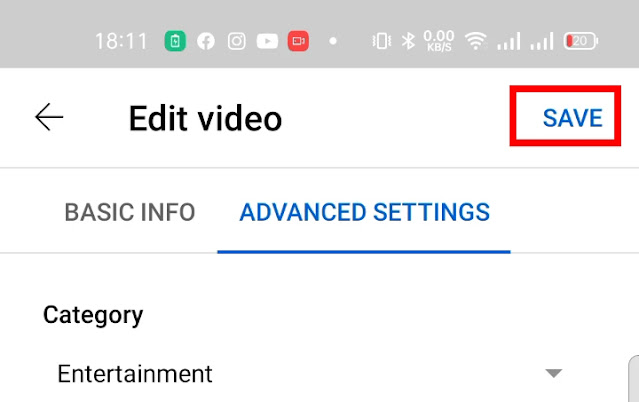The height and width of the screenshot is (402, 639).
Task: Tap the vibrate mode icon
Action: pyautogui.click(x=382, y=41)
